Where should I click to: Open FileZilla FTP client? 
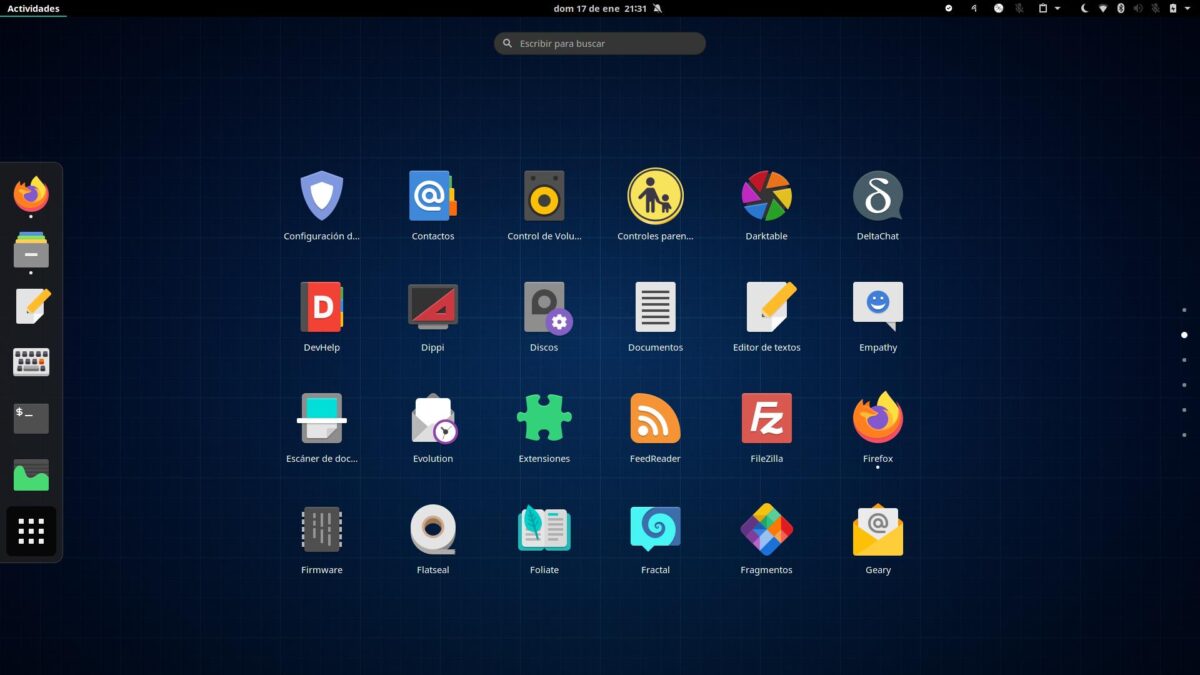766,418
